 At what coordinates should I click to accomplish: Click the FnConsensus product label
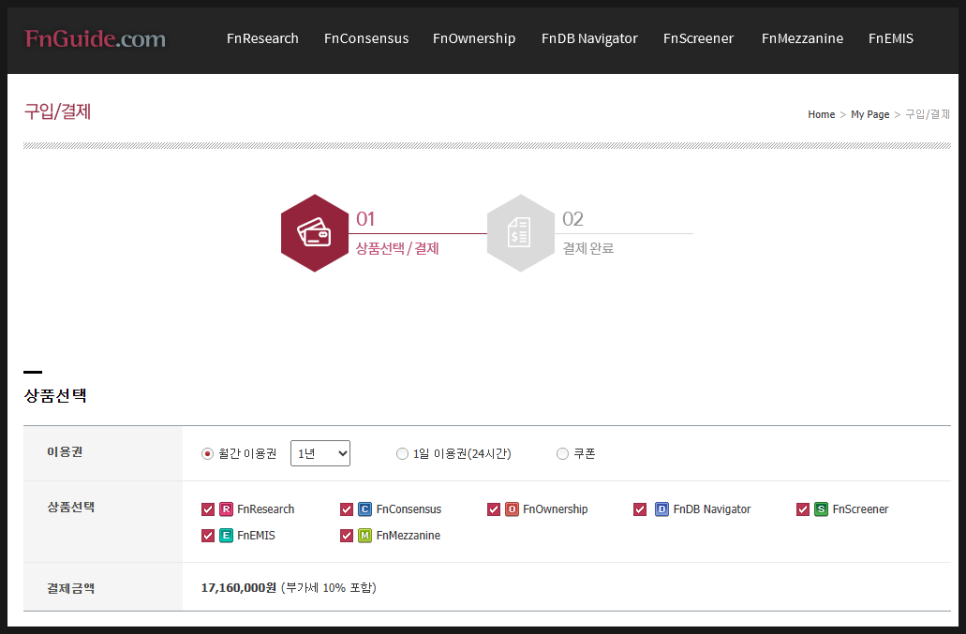point(408,509)
